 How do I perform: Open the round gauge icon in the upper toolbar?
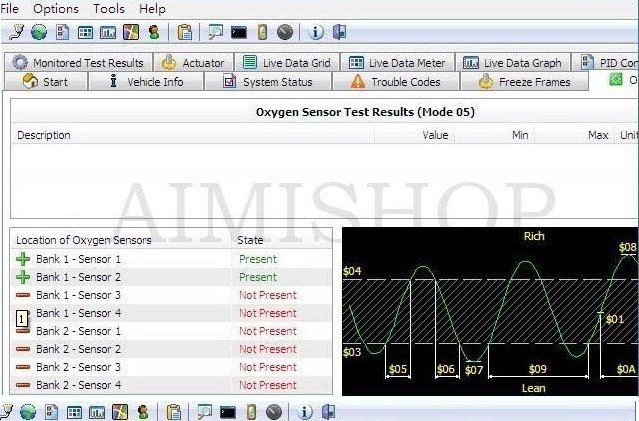pyautogui.click(x=285, y=32)
